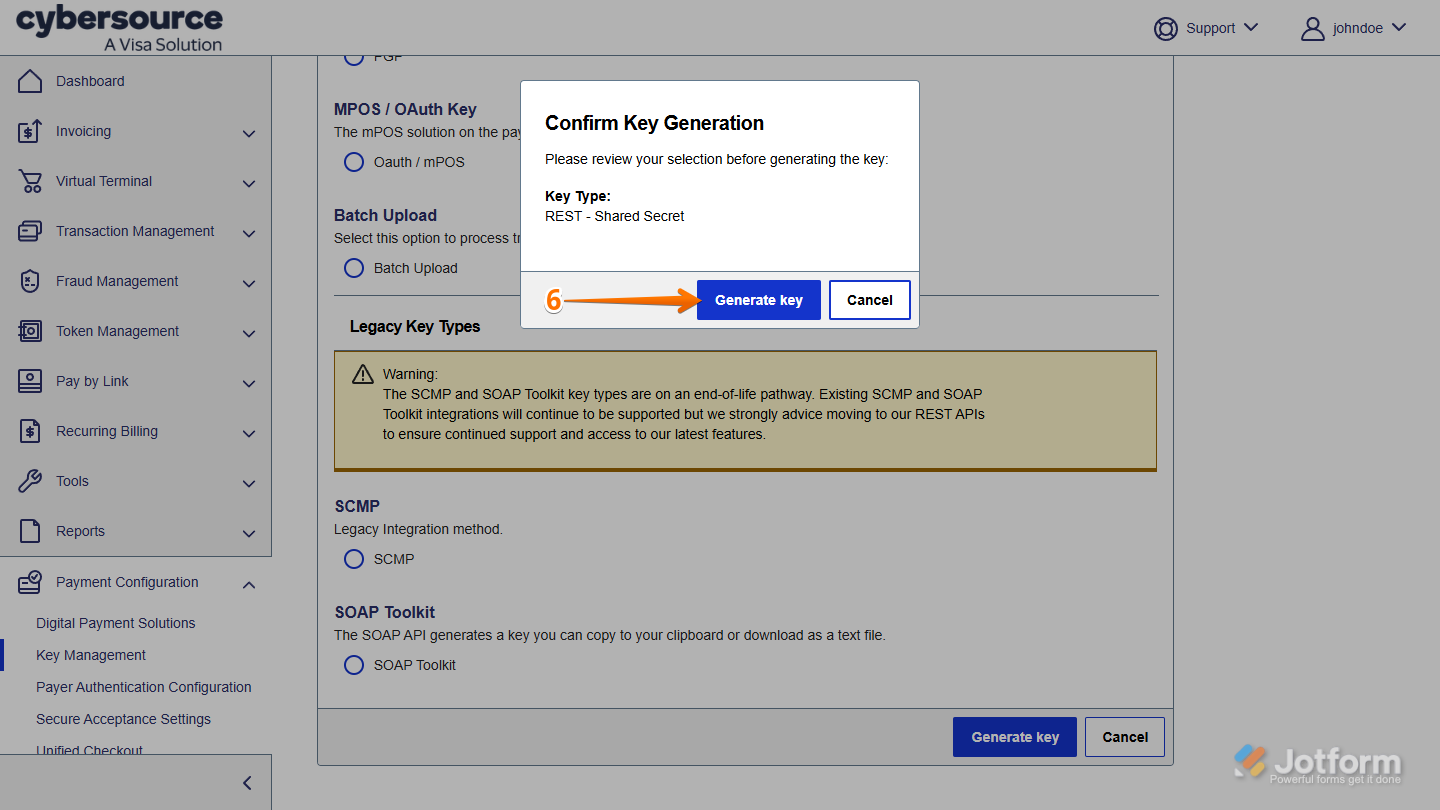This screenshot has width=1440, height=810.
Task: Expand the Token Management chevron
Action: click(x=249, y=334)
